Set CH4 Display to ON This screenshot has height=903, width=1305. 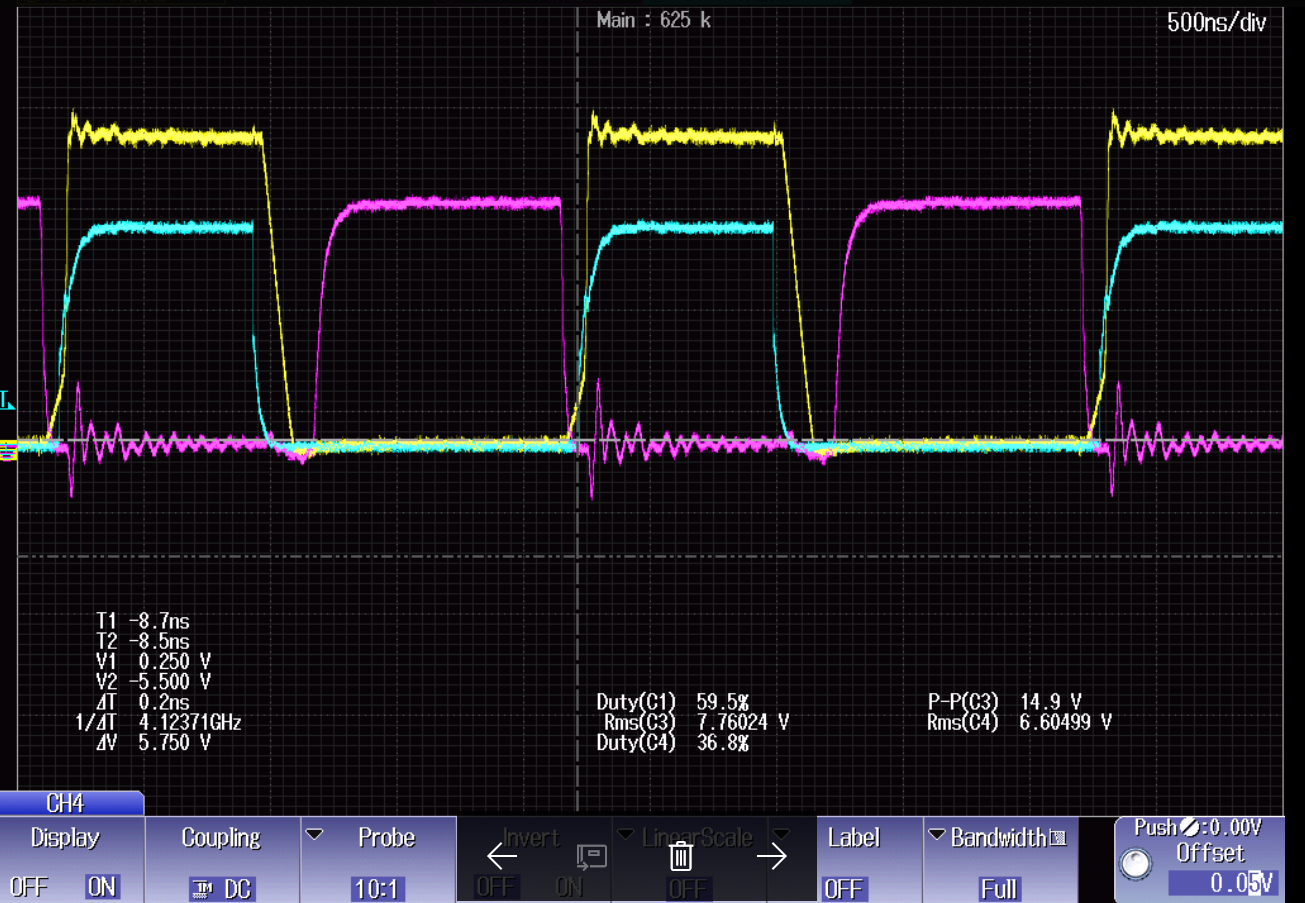pyautogui.click(x=101, y=886)
